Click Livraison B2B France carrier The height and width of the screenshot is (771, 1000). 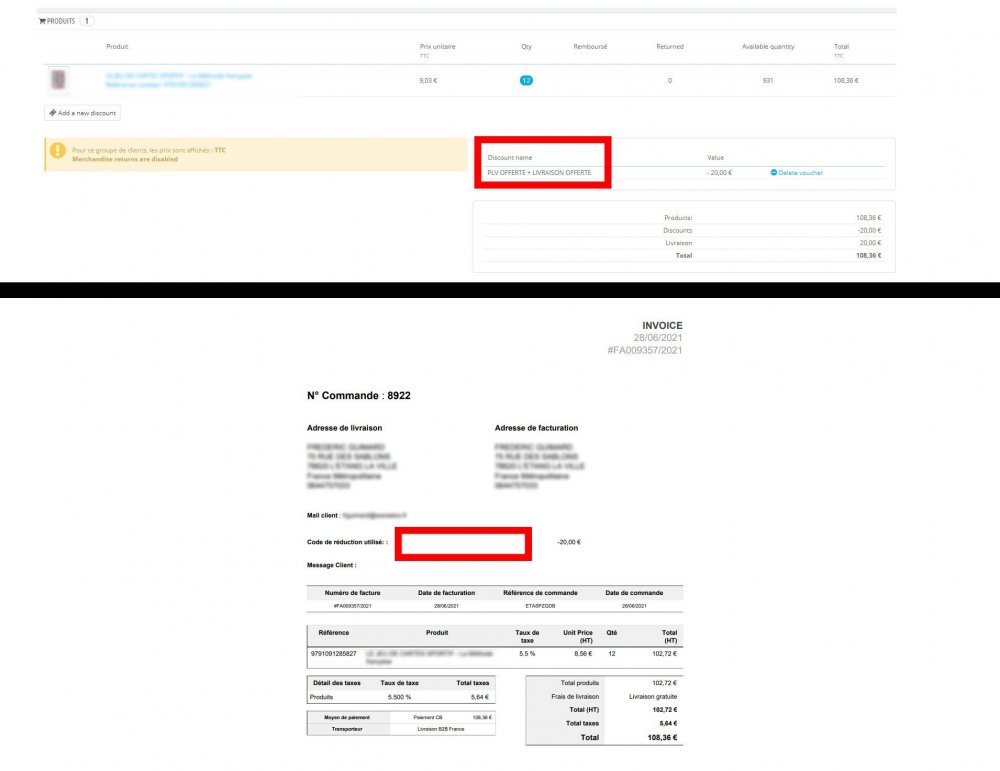tap(441, 729)
